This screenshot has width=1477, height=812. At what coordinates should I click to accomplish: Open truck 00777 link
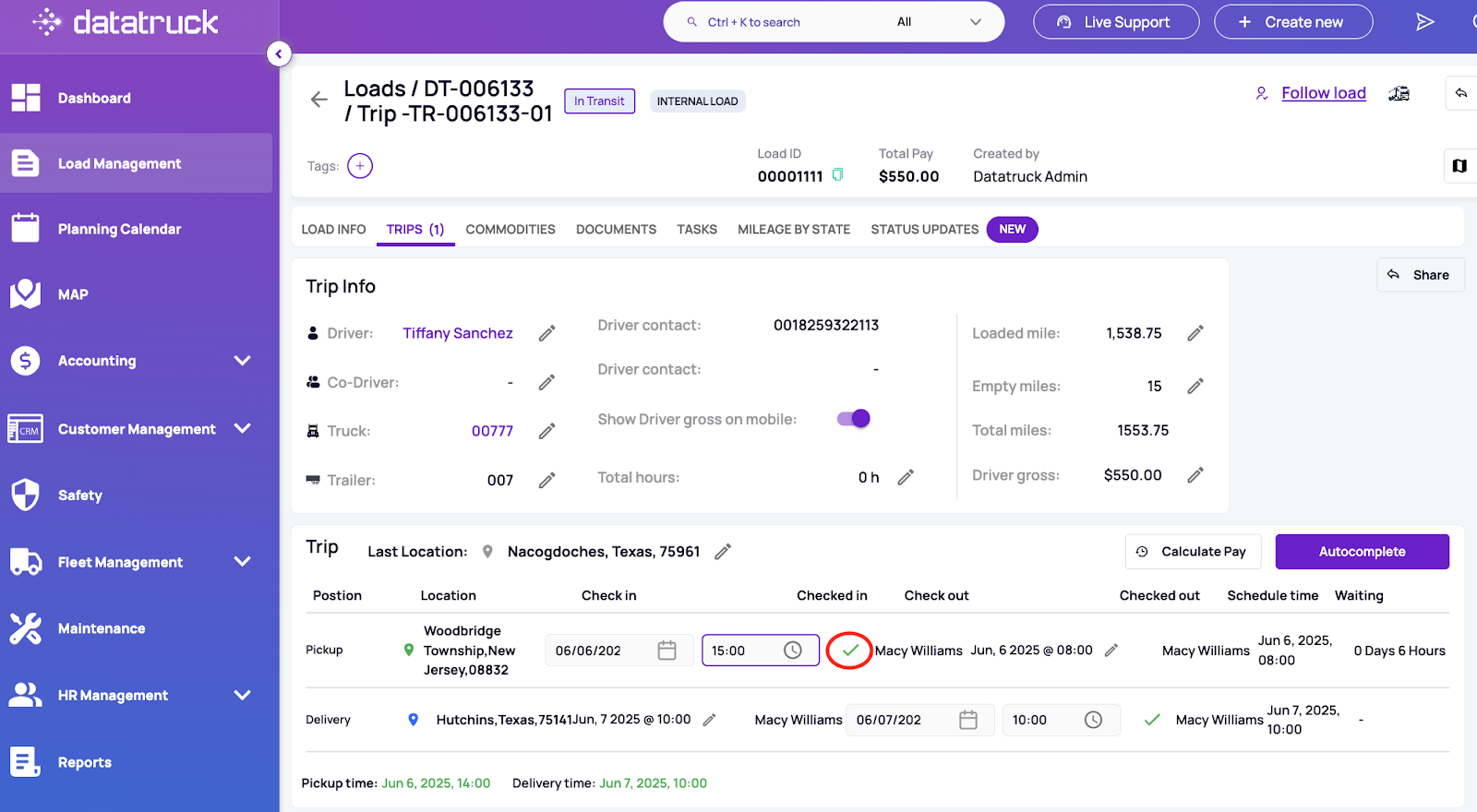(x=492, y=431)
